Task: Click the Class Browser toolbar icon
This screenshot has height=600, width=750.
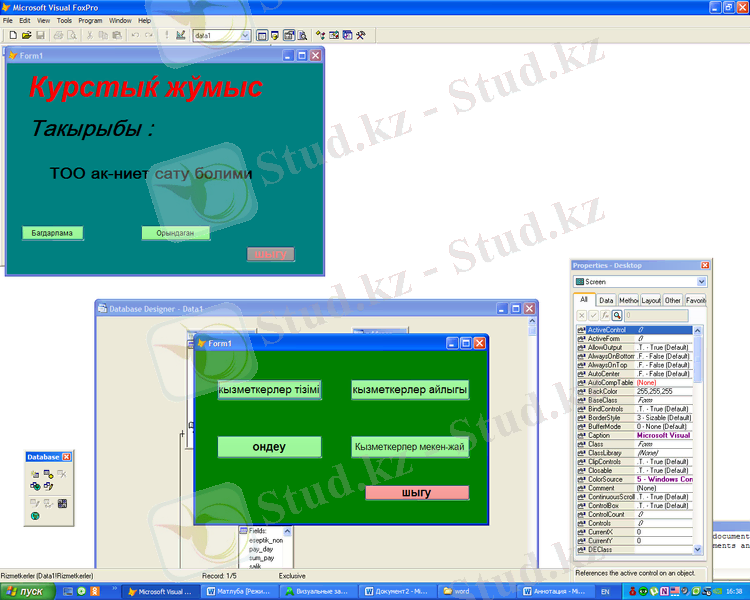Action: coord(320,35)
